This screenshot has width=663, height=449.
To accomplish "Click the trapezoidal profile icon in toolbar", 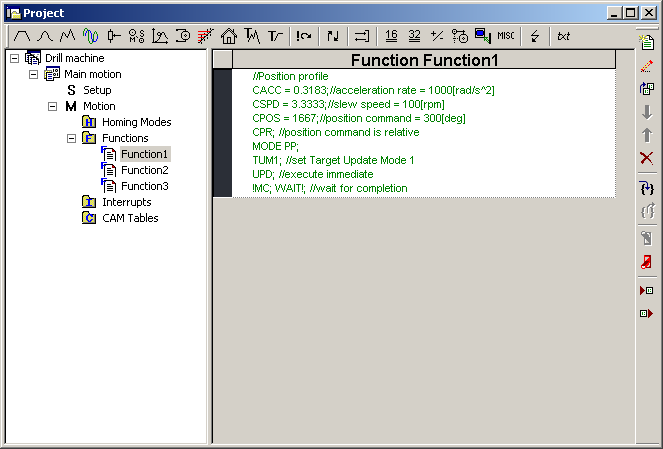I will [22, 36].
